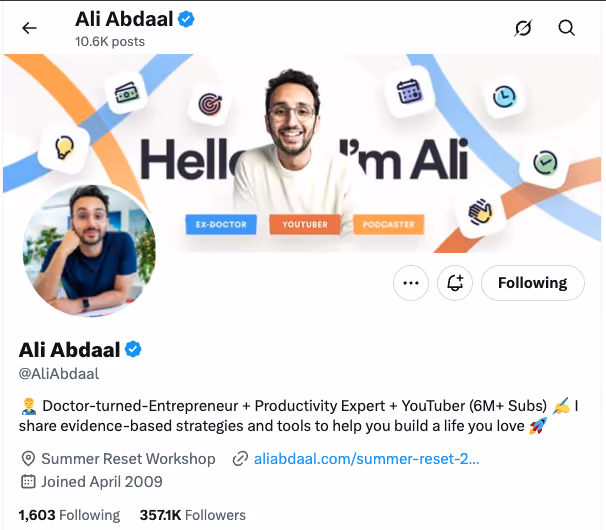Click the verified badge beside profile name
The image size is (606, 530).
pos(133,349)
